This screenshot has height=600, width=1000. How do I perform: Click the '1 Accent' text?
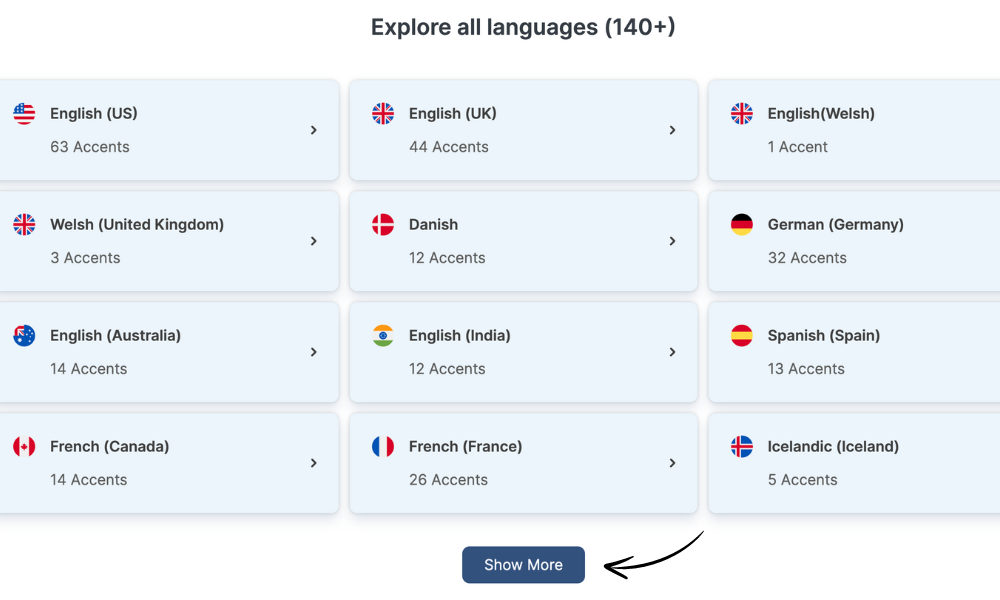pos(797,147)
